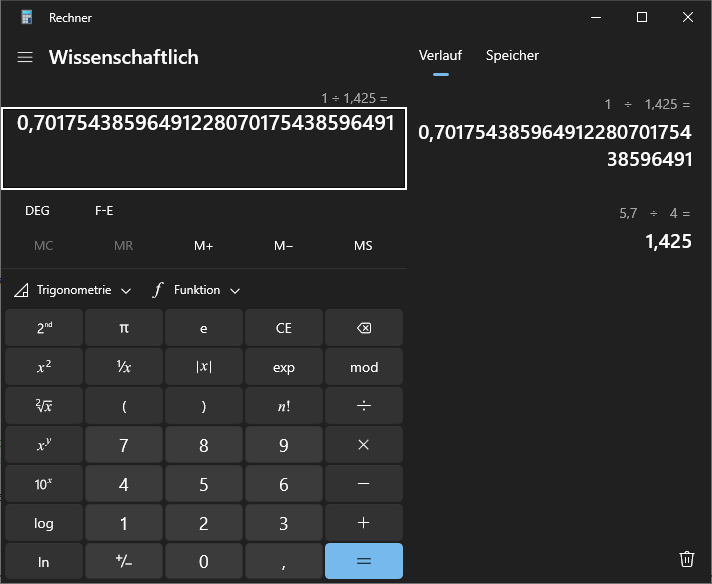Toggle the 2nd function key

pos(44,328)
